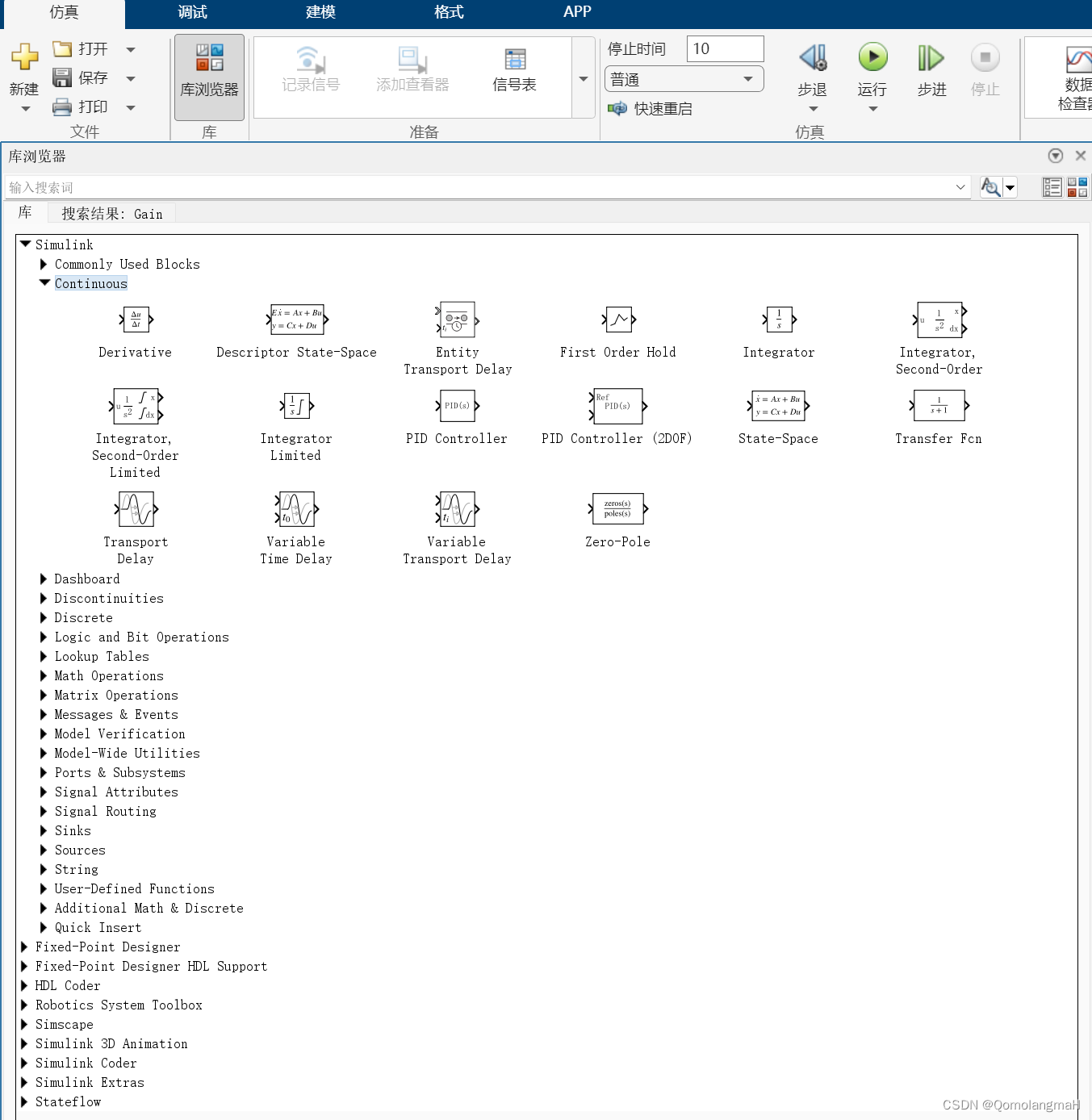Select the First Order Hold block
Image resolution: width=1092 pixels, height=1120 pixels.
618,320
